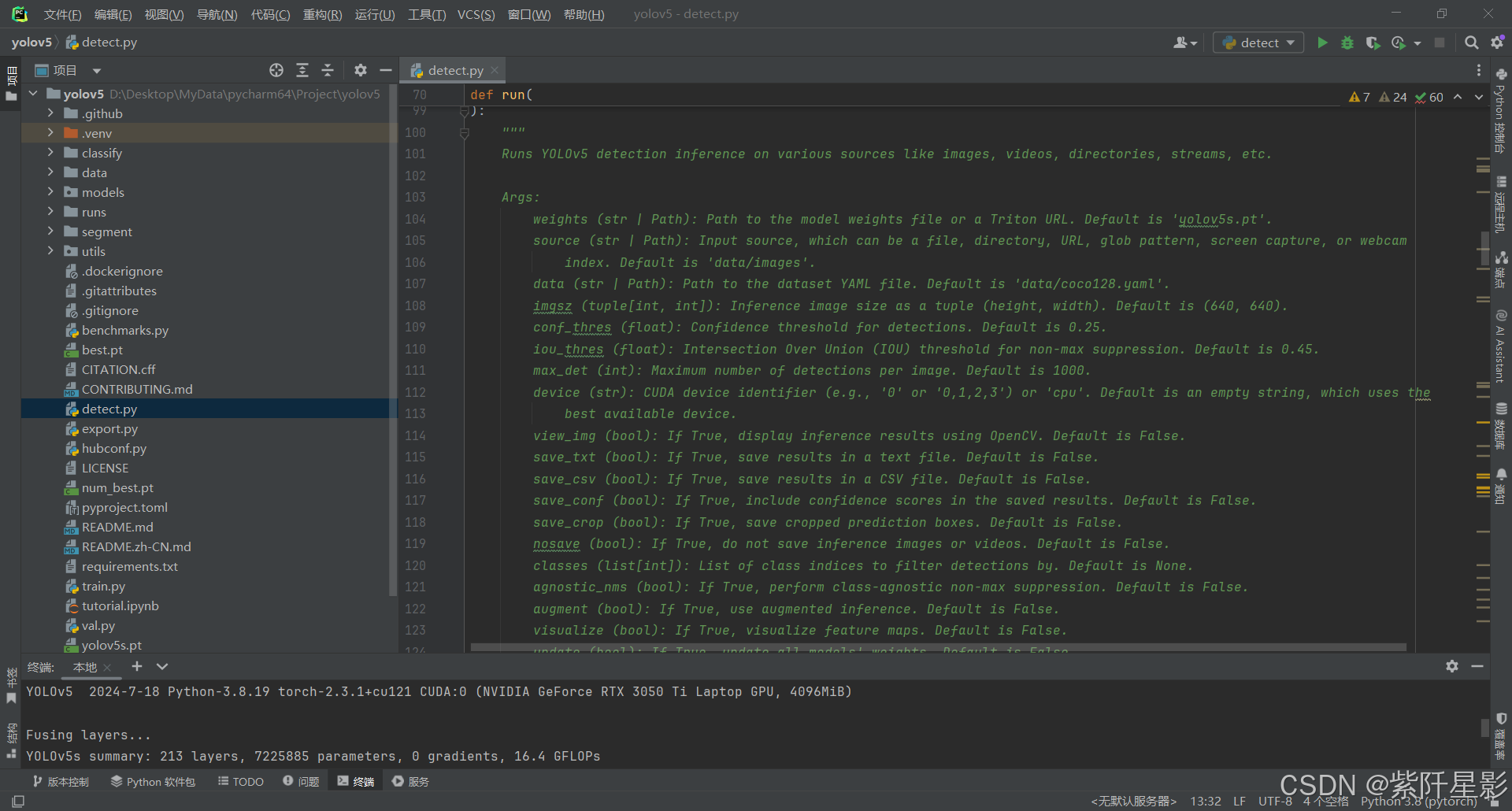Click the editor horizontal scrollbar

938,647
